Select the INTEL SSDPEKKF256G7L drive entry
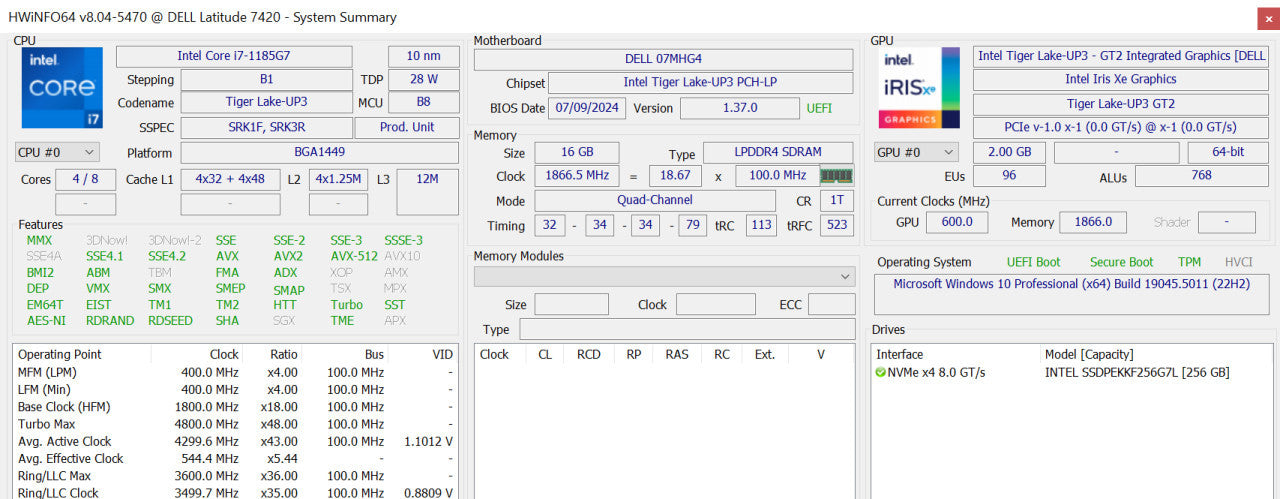Image resolution: width=1280 pixels, height=499 pixels. (1137, 372)
